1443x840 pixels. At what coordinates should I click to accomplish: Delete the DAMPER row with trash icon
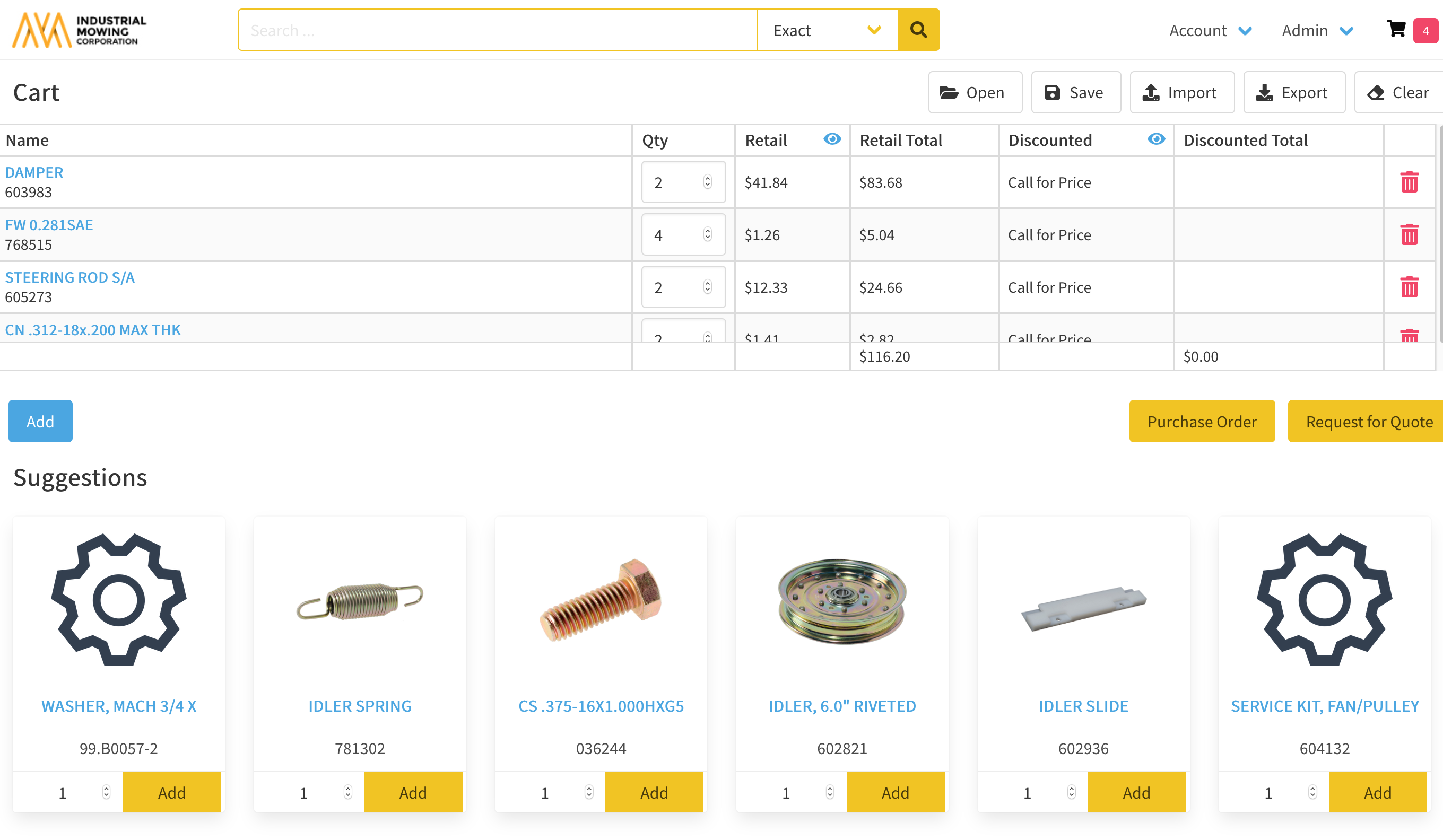(1409, 182)
